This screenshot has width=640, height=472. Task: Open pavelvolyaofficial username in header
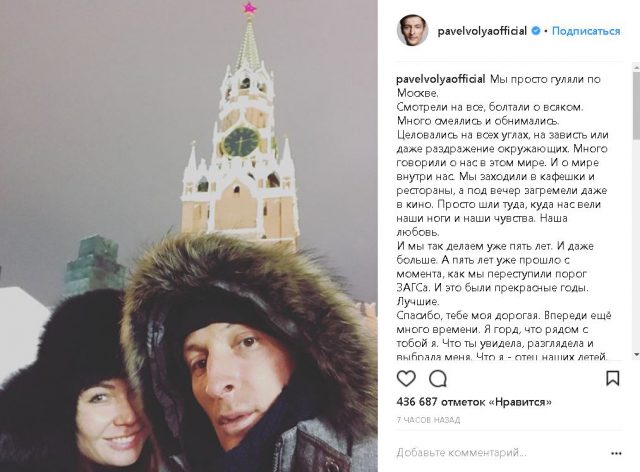coord(482,31)
